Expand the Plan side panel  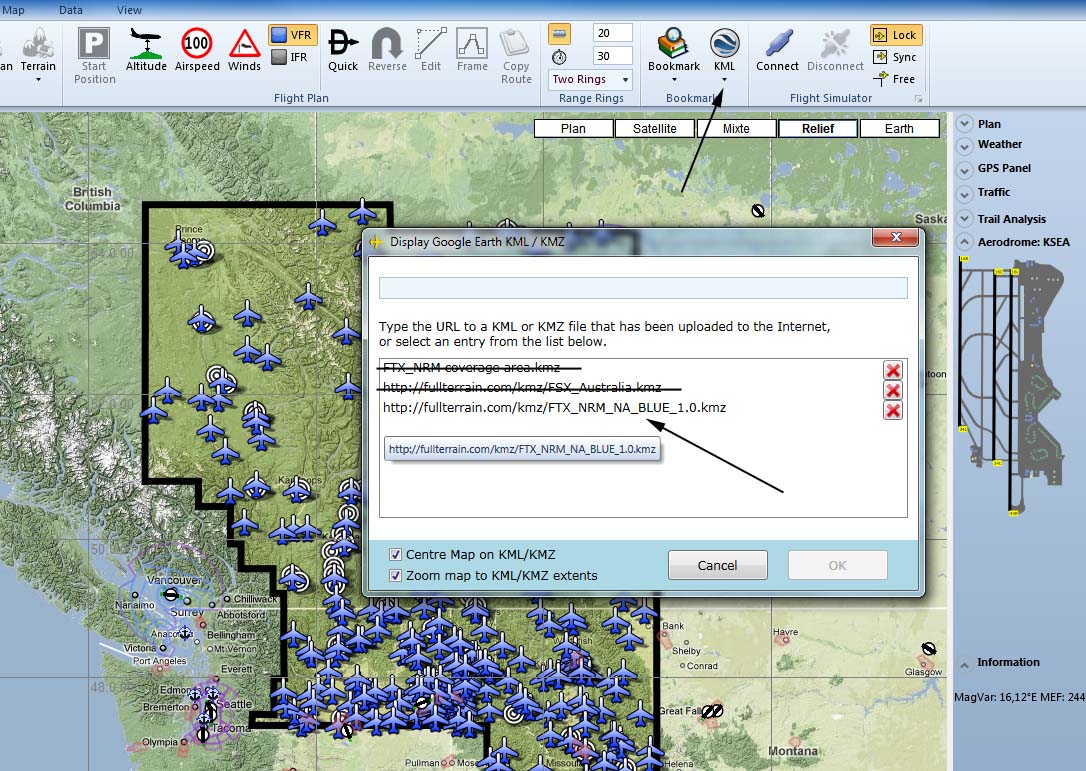tap(964, 124)
